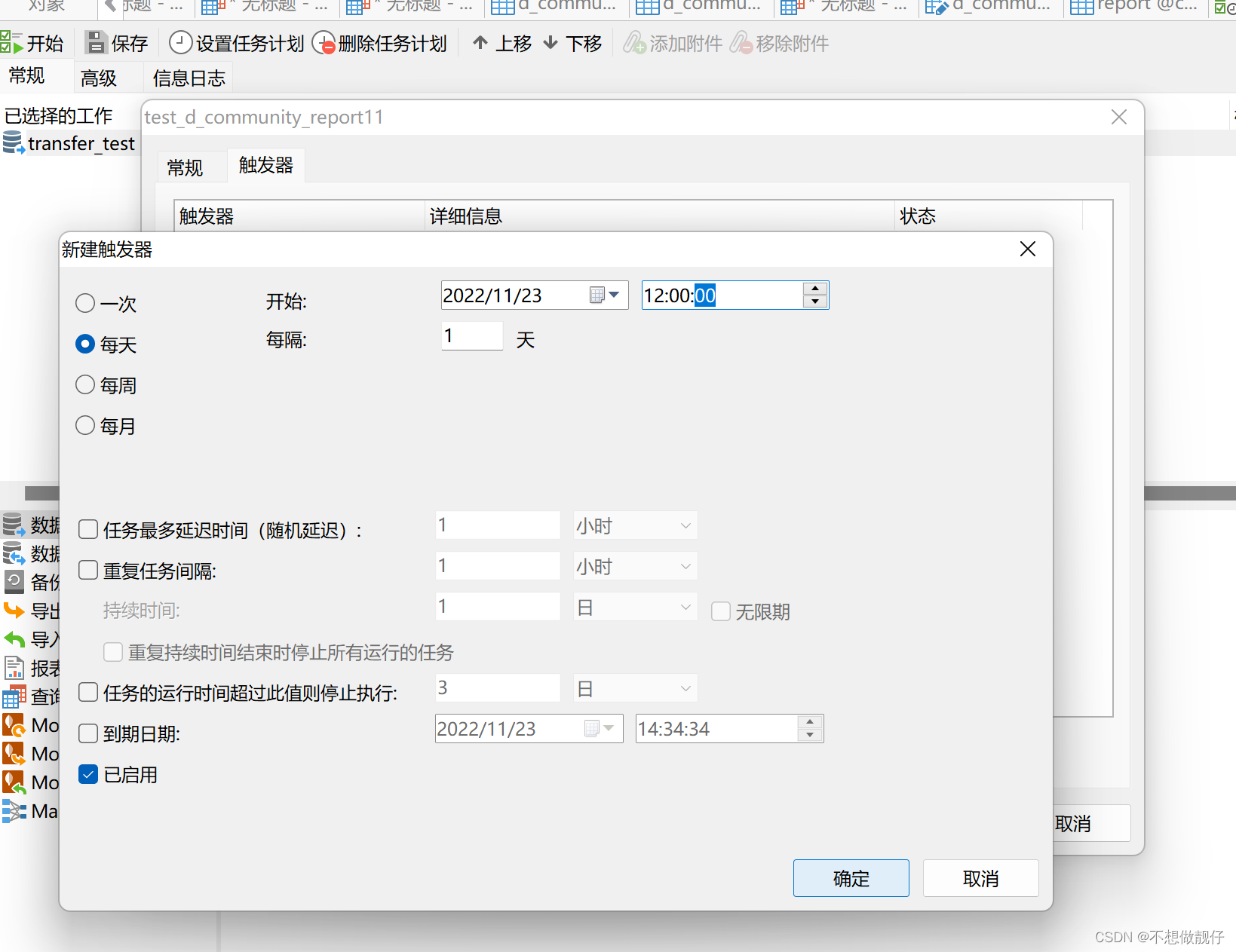Screen dimensions: 1236x952
Task: Click the query (查询) table icon
Action: (14, 696)
